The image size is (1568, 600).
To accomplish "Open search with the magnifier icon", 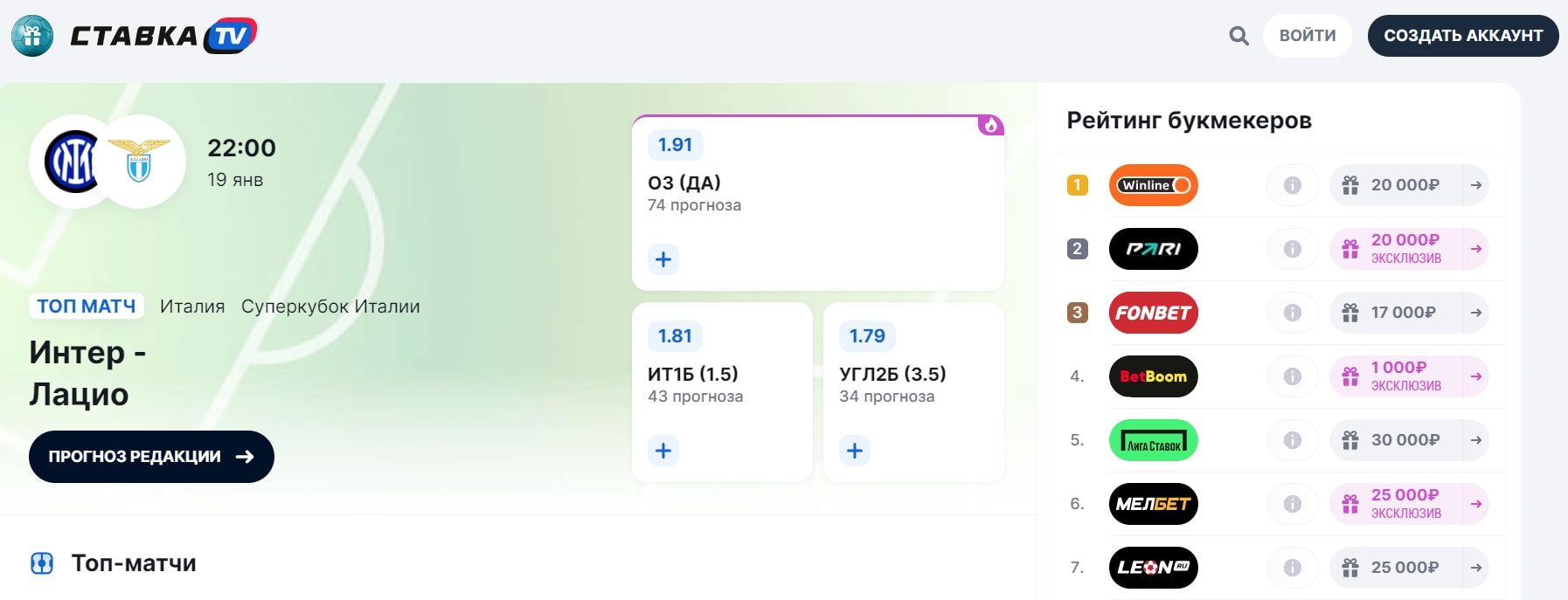I will coord(1238,36).
